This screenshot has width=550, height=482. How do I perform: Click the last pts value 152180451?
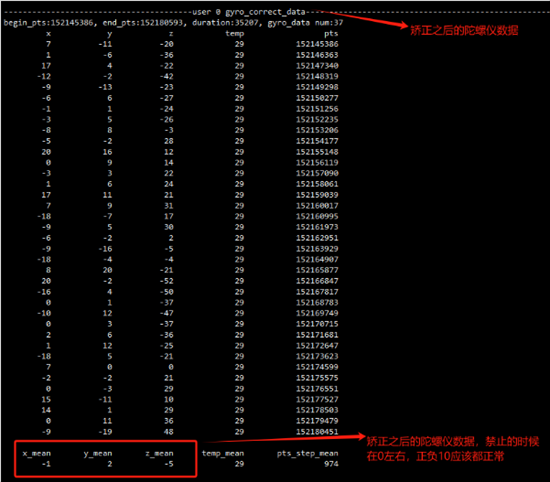tap(317, 432)
